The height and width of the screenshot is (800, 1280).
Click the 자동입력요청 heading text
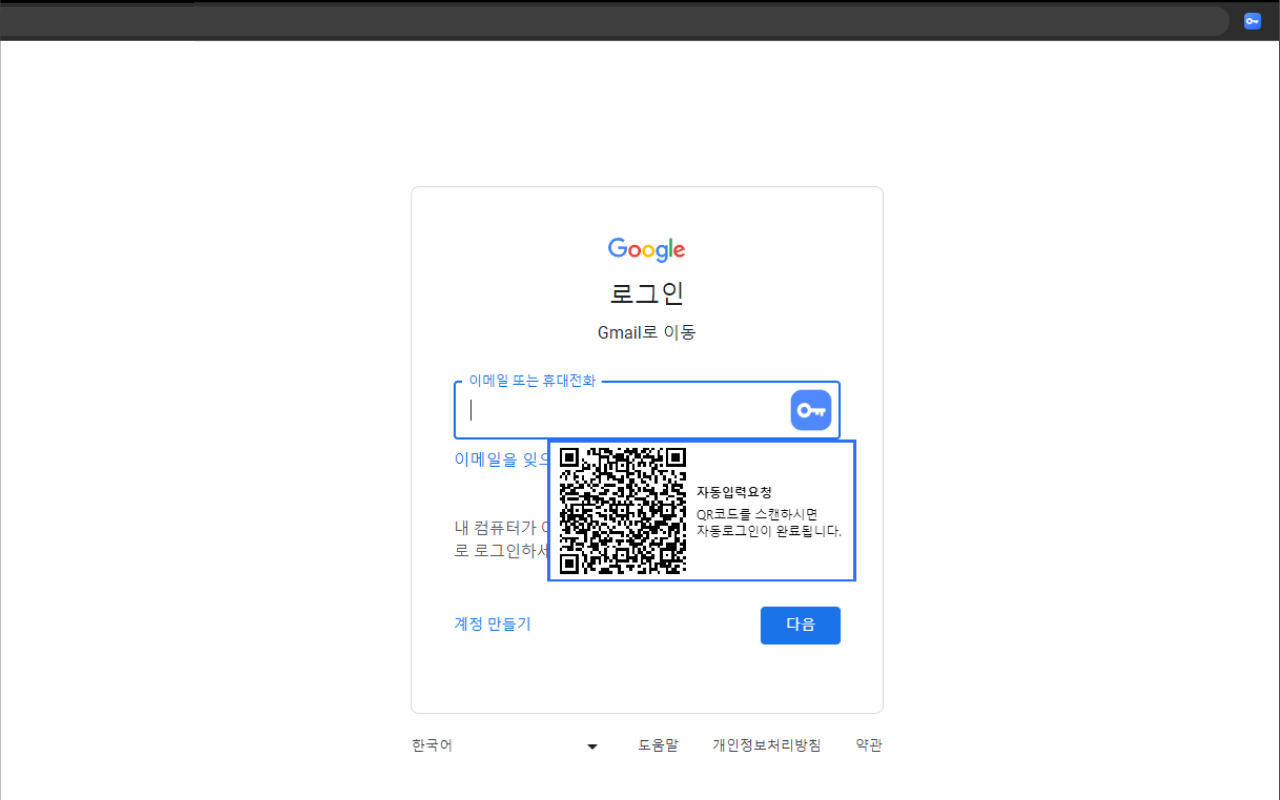point(735,492)
